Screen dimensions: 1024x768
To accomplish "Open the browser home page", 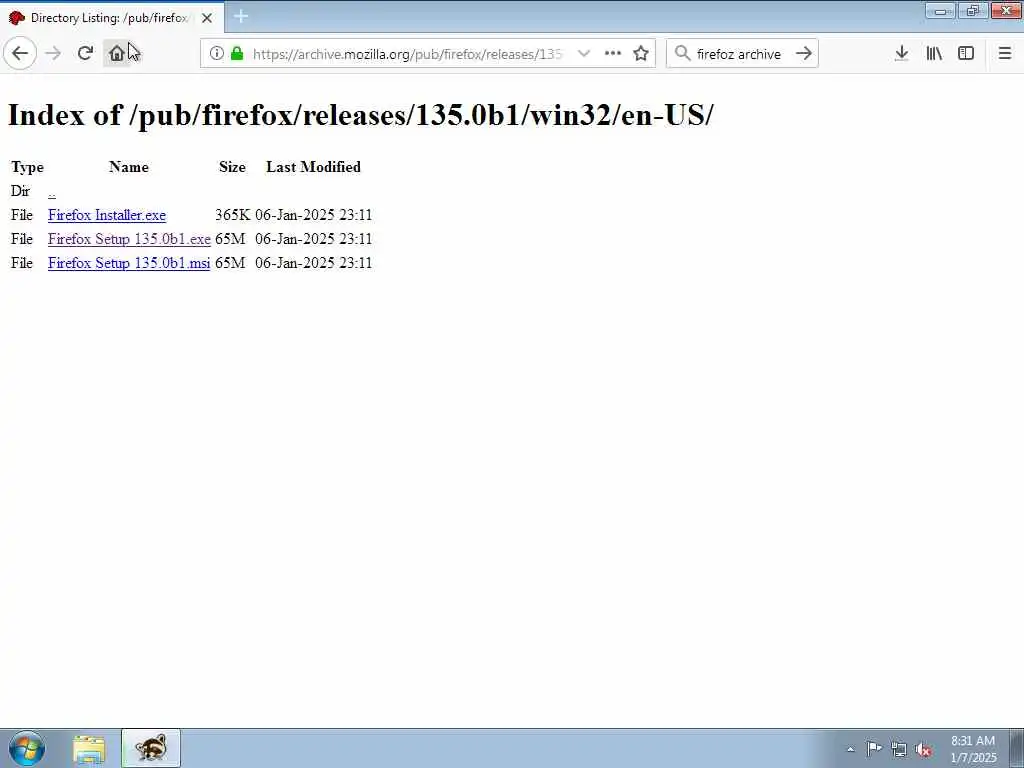I will pos(117,54).
